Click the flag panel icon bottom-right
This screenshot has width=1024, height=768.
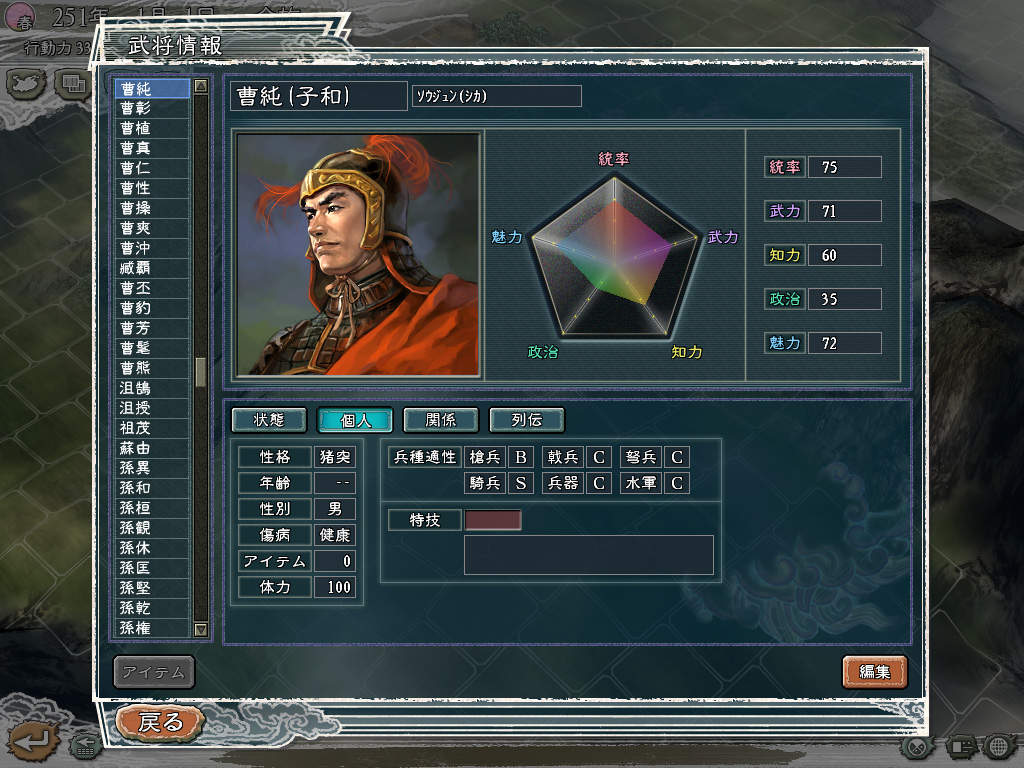click(959, 746)
